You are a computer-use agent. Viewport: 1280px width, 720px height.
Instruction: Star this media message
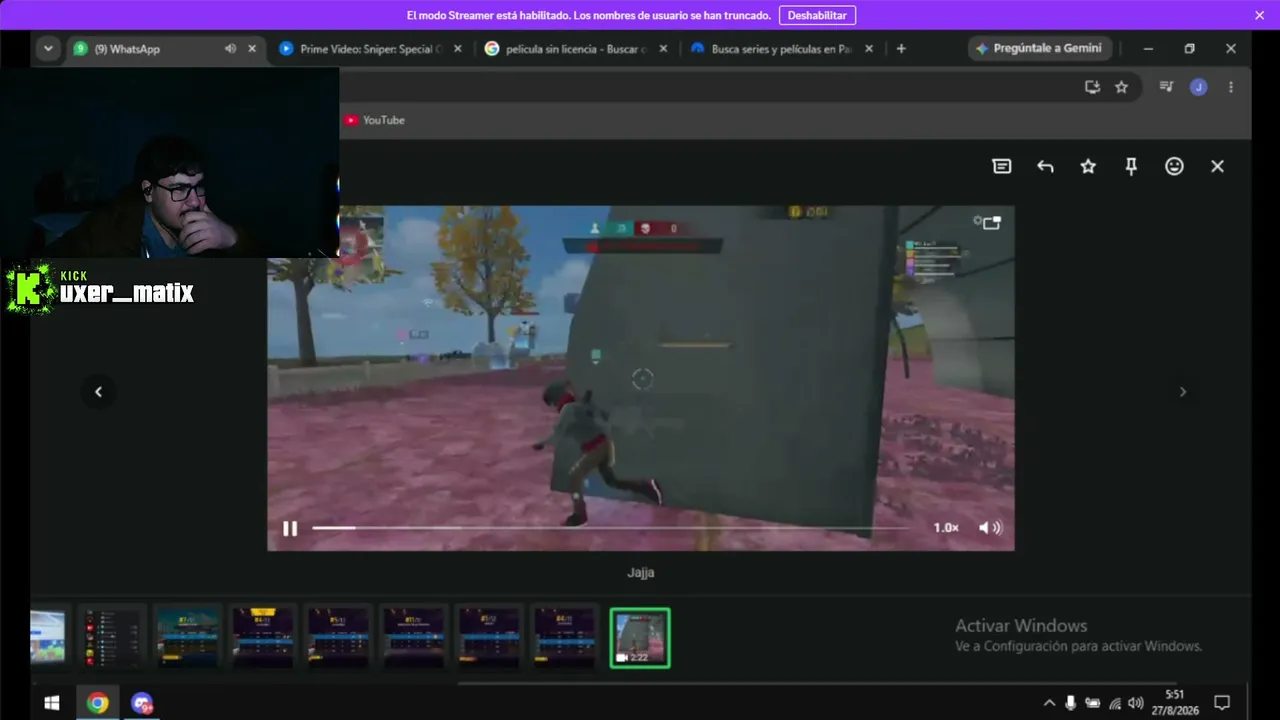coord(1088,167)
